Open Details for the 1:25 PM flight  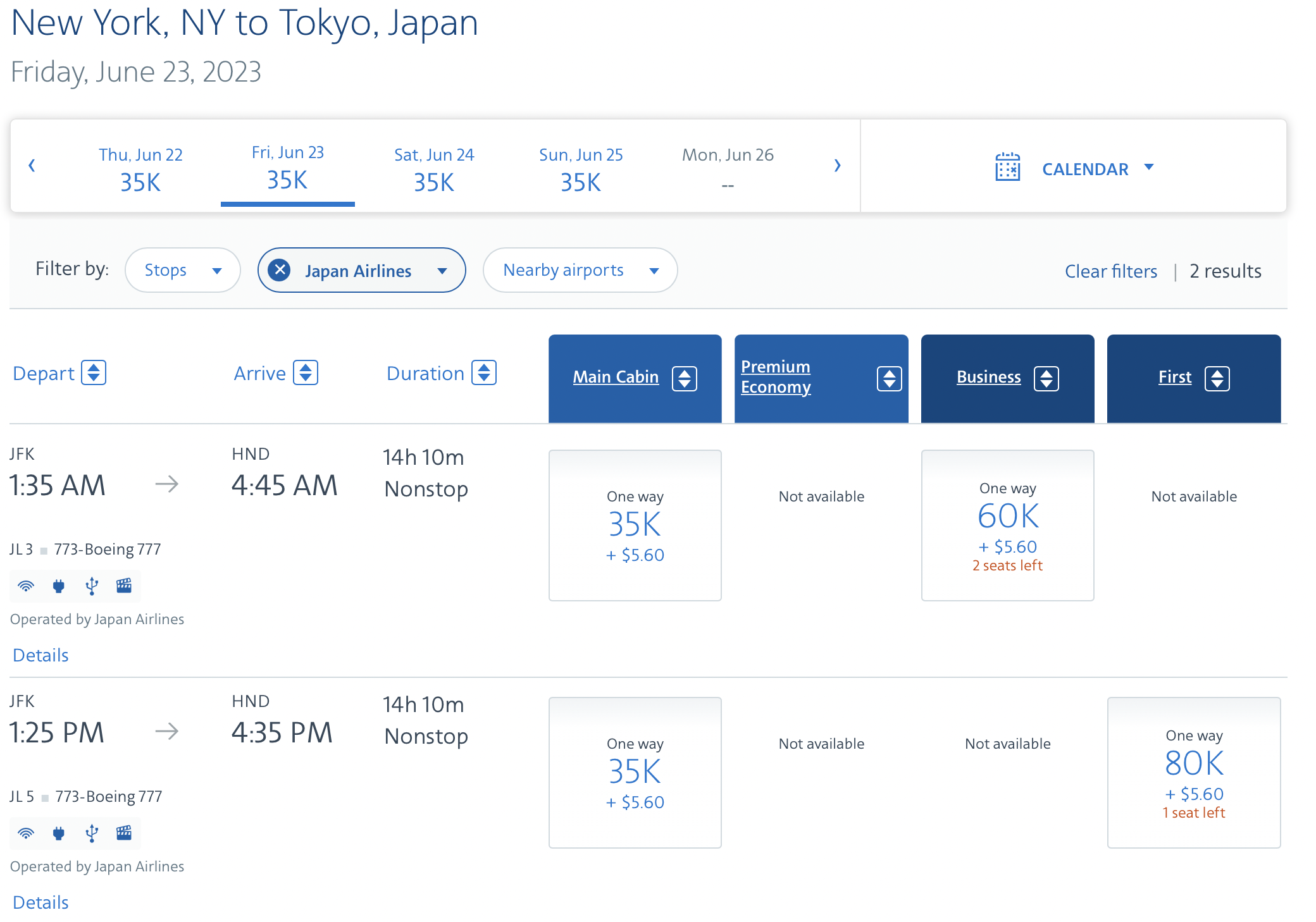[x=40, y=902]
